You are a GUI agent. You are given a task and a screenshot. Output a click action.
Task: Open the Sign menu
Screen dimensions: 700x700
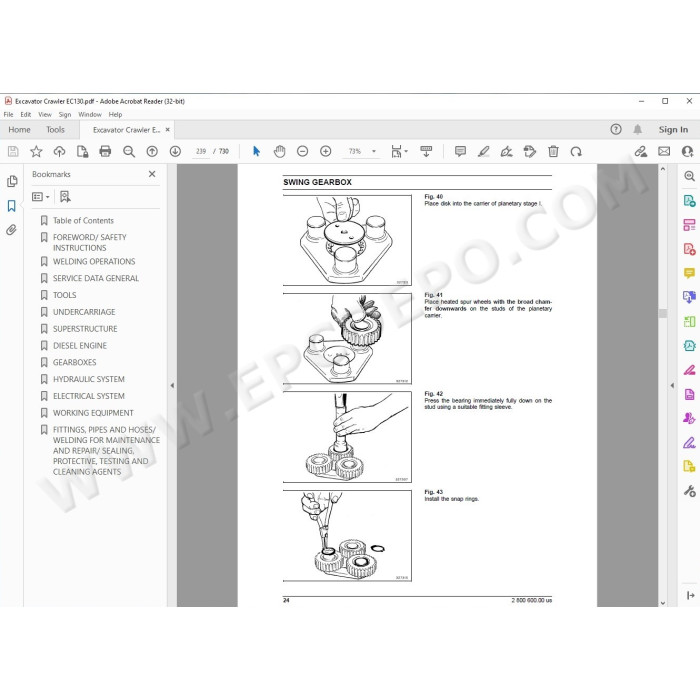coord(65,115)
